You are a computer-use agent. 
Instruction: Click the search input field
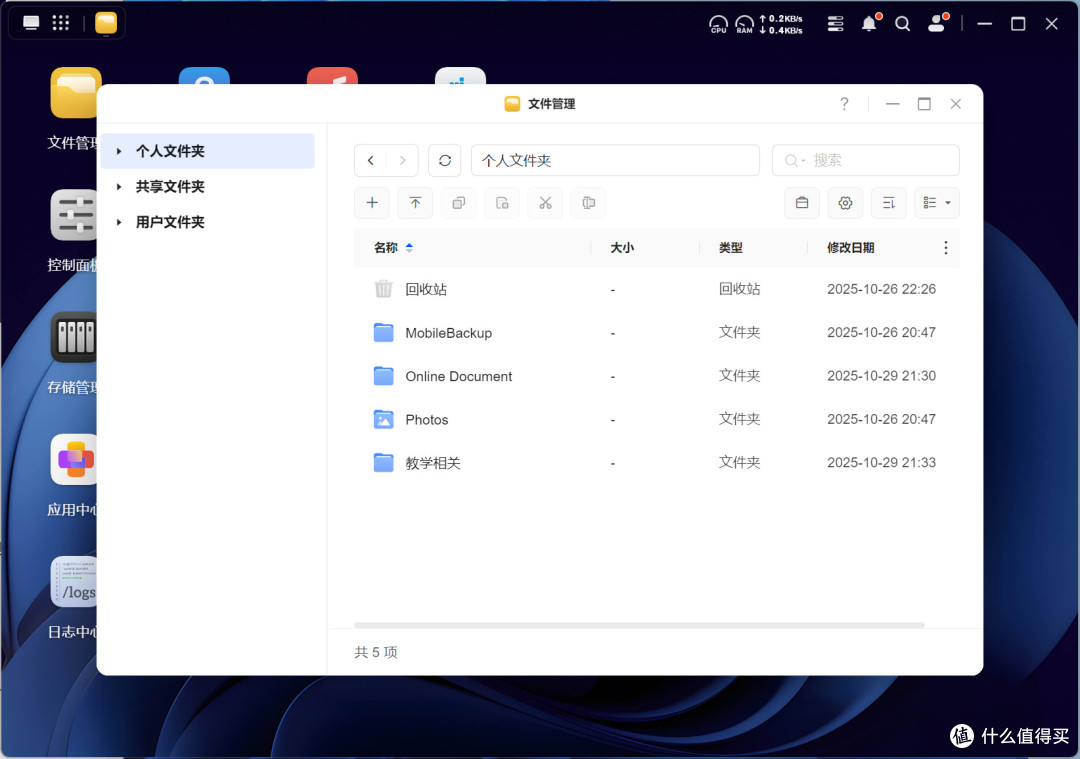(x=866, y=160)
